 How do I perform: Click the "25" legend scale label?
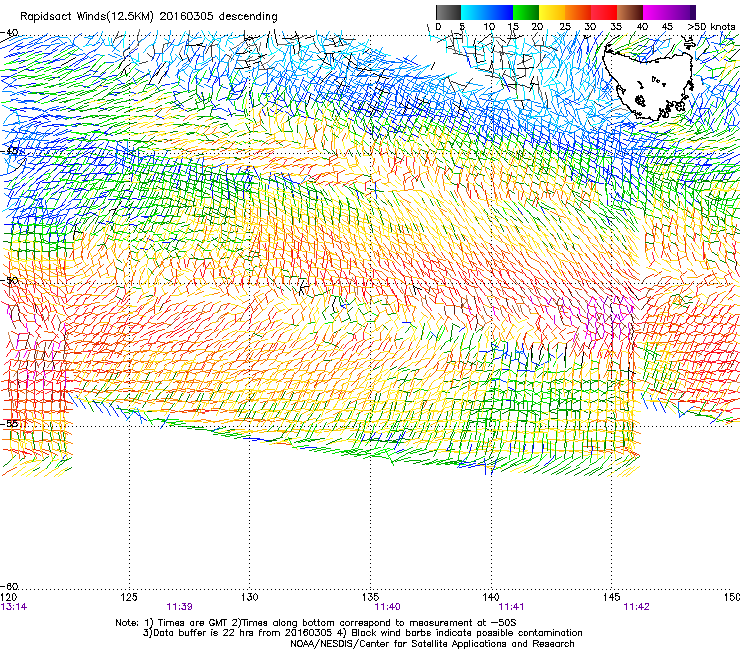pos(564,27)
